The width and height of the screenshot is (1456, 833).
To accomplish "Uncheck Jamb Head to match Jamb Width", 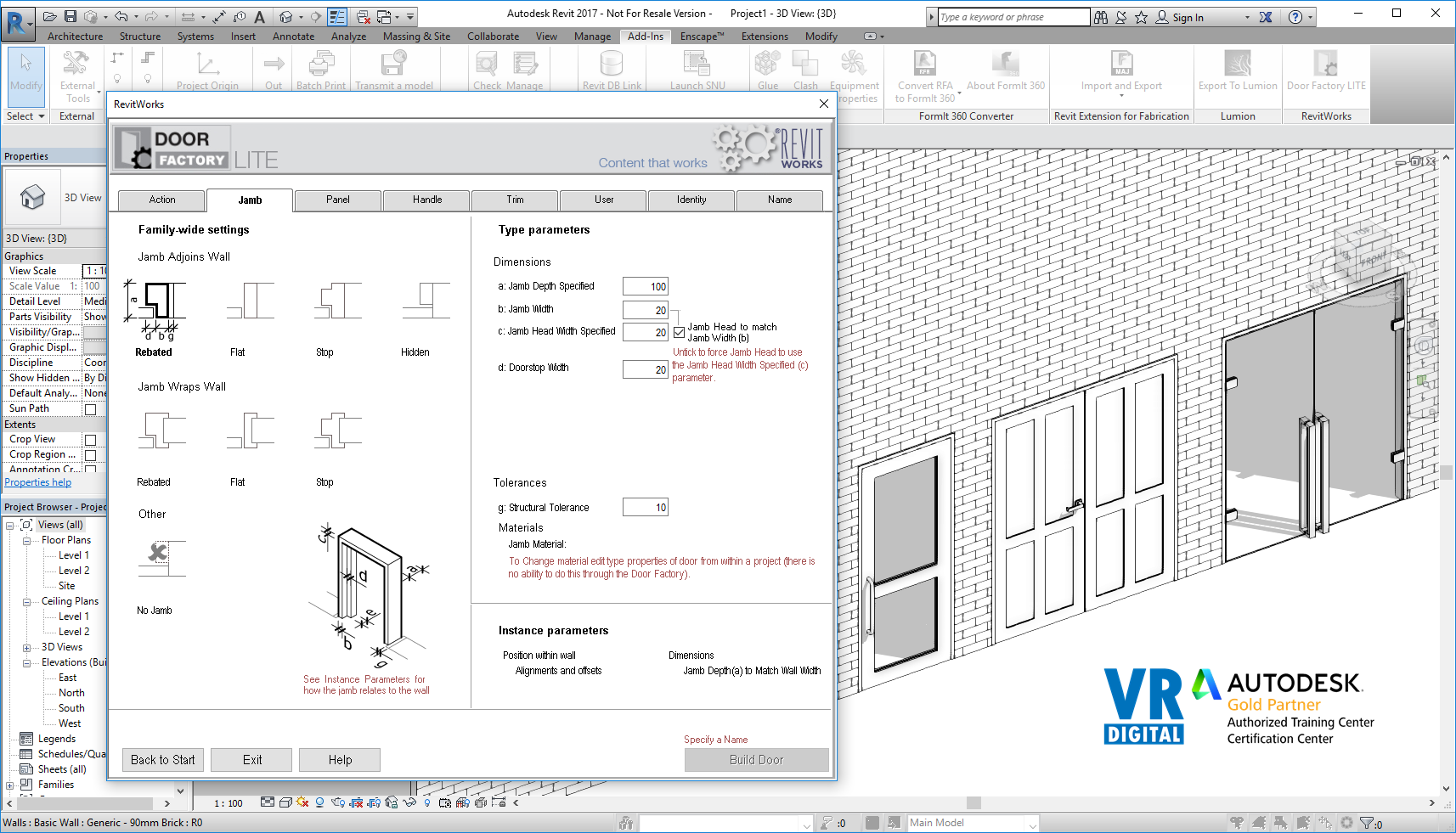I will pos(680,332).
